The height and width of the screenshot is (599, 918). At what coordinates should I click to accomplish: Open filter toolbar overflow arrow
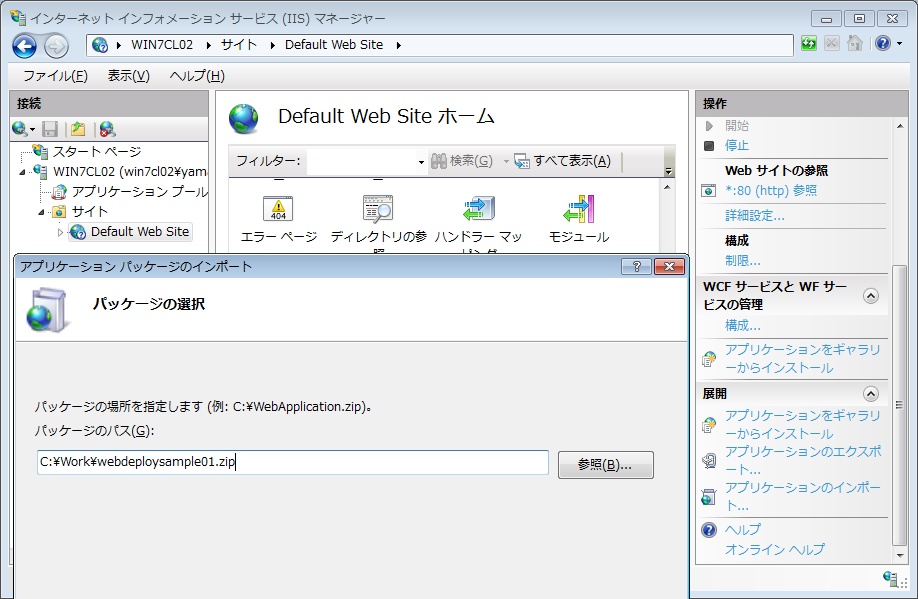(x=668, y=170)
